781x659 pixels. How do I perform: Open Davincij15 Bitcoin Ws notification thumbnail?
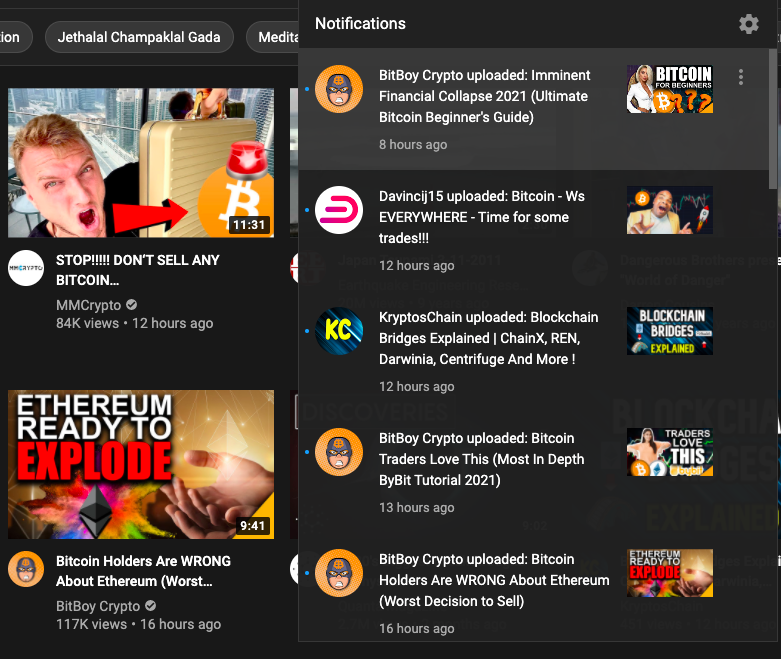(669, 210)
